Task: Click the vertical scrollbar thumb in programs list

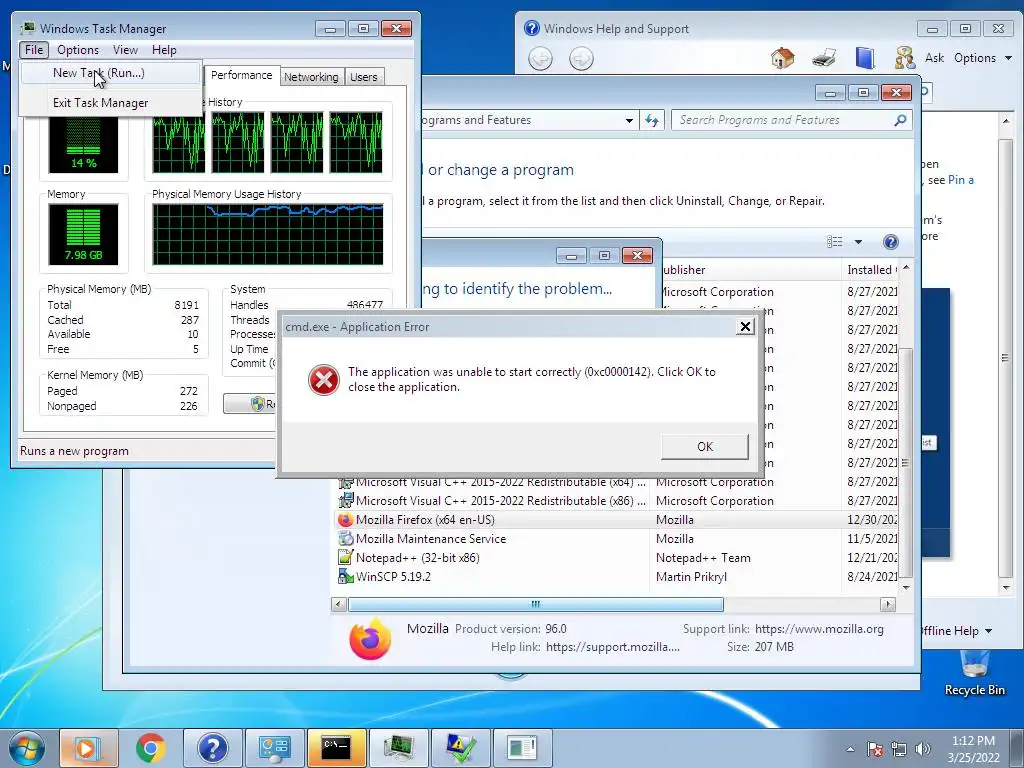Action: (x=905, y=464)
